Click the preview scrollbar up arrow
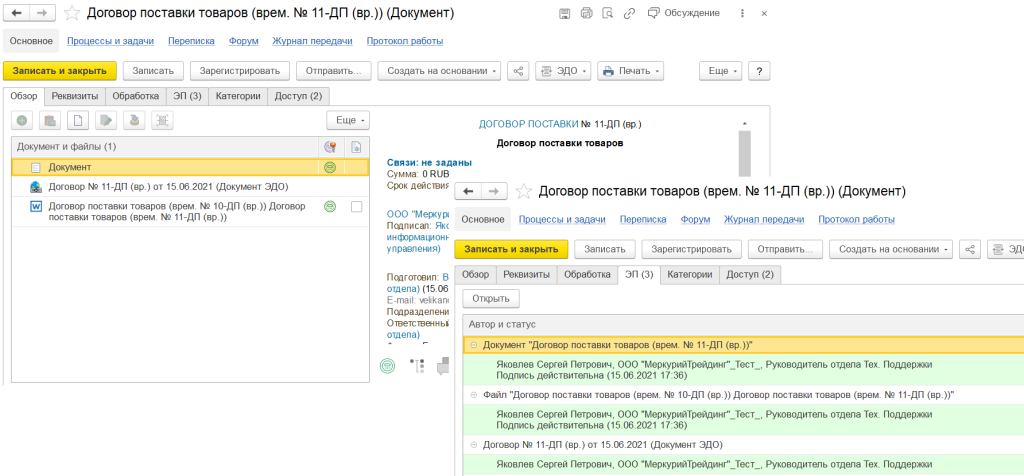1024x476 pixels. point(744,123)
